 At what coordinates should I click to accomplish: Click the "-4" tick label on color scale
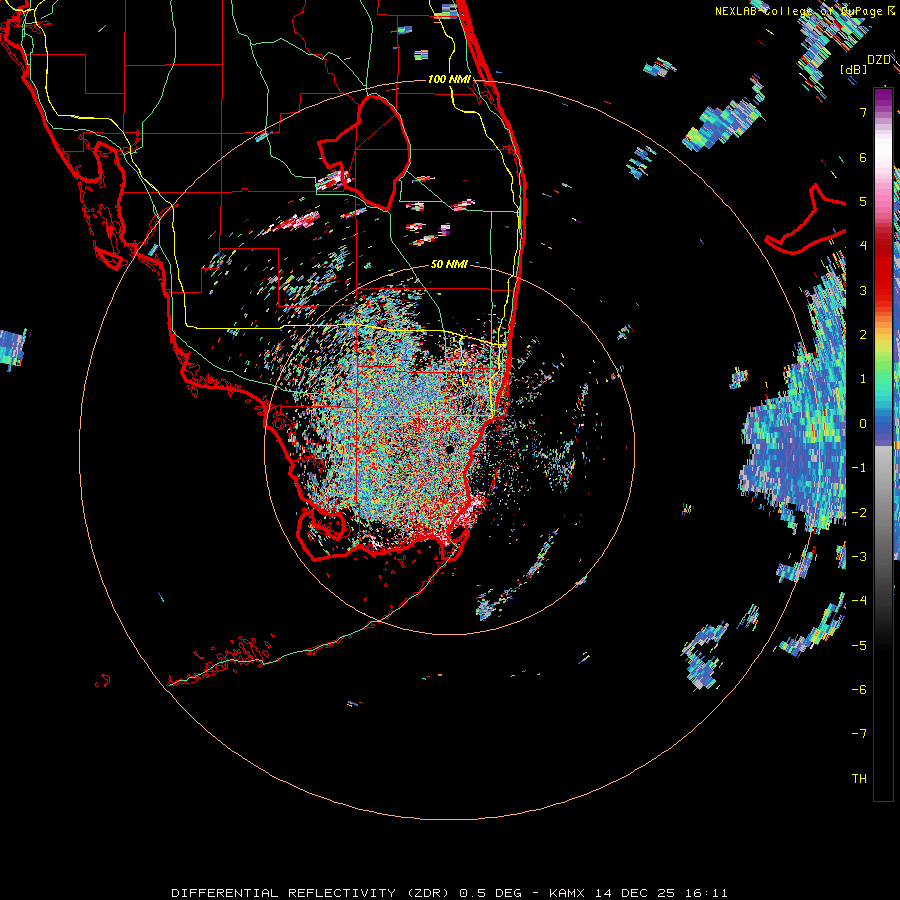tap(859, 601)
